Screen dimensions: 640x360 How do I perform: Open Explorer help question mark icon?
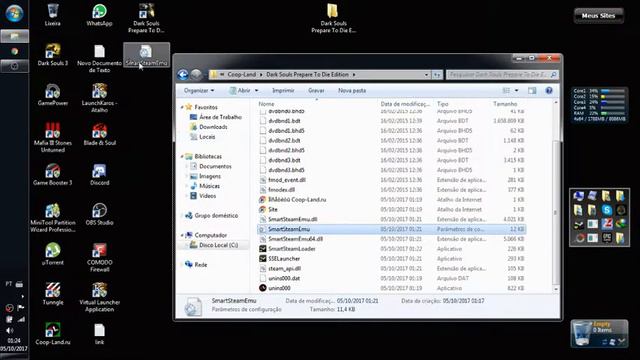[x=549, y=91]
